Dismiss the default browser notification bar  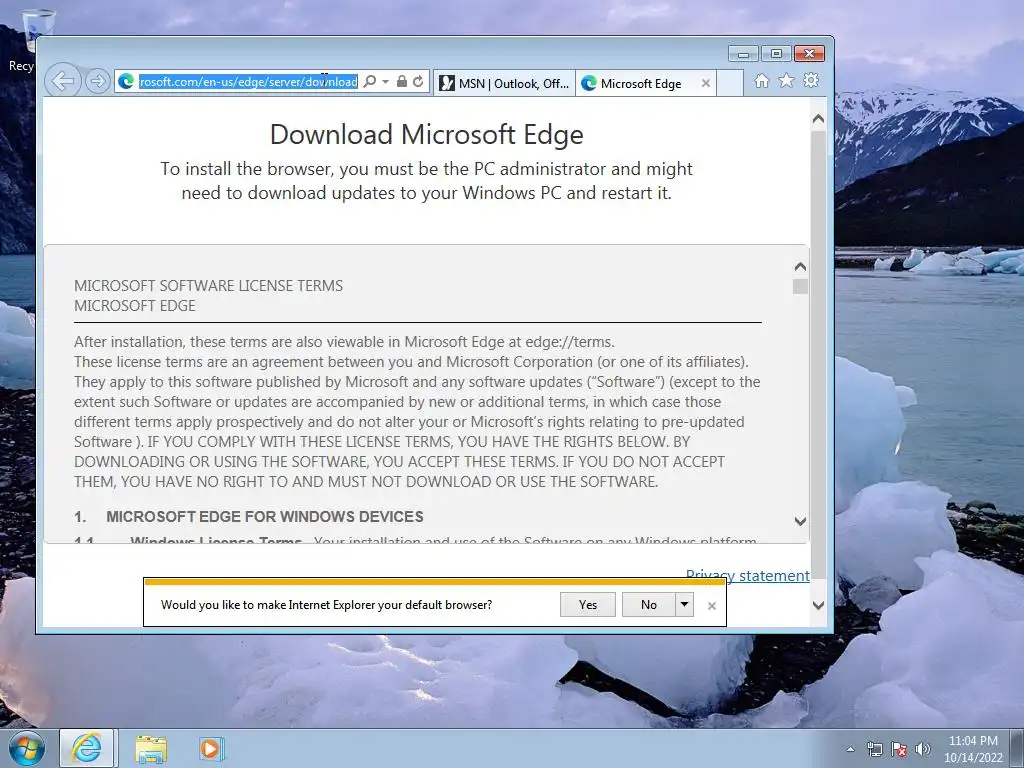712,606
